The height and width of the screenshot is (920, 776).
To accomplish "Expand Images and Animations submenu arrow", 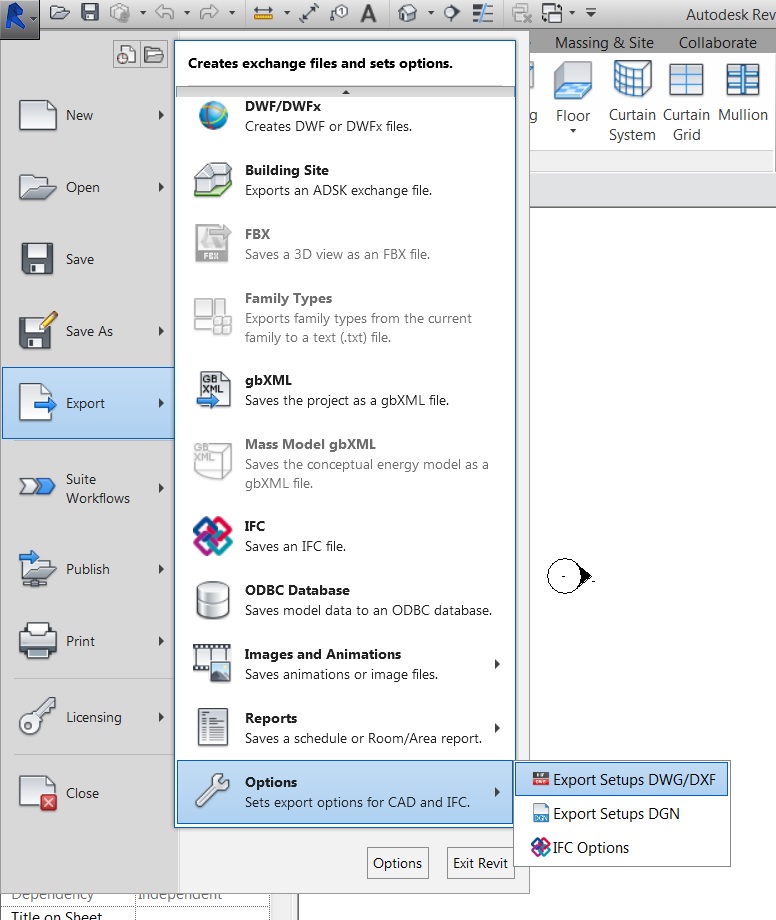I will [497, 664].
